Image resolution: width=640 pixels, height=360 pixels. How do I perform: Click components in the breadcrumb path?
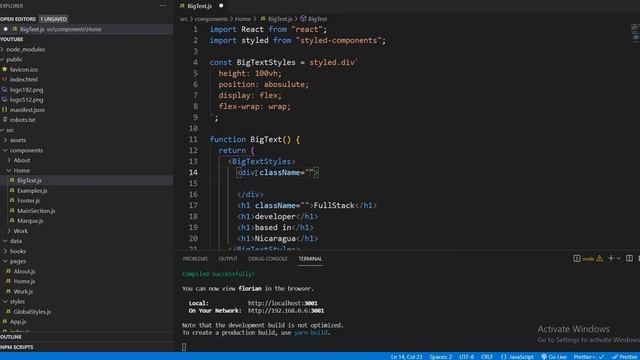[211, 19]
